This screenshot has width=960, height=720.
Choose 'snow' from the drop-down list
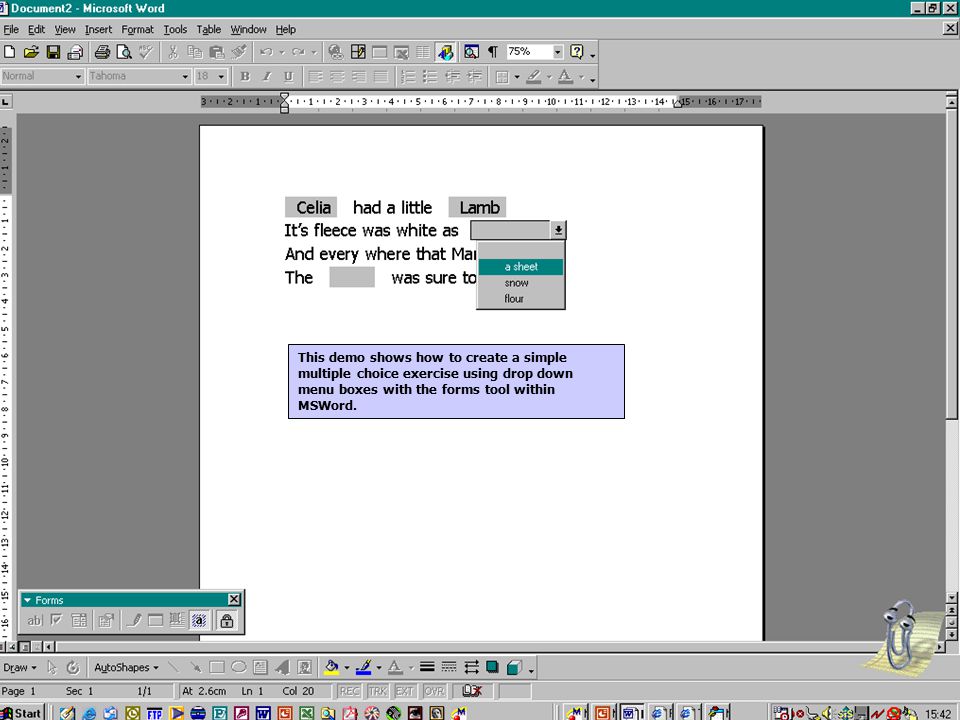tap(520, 283)
